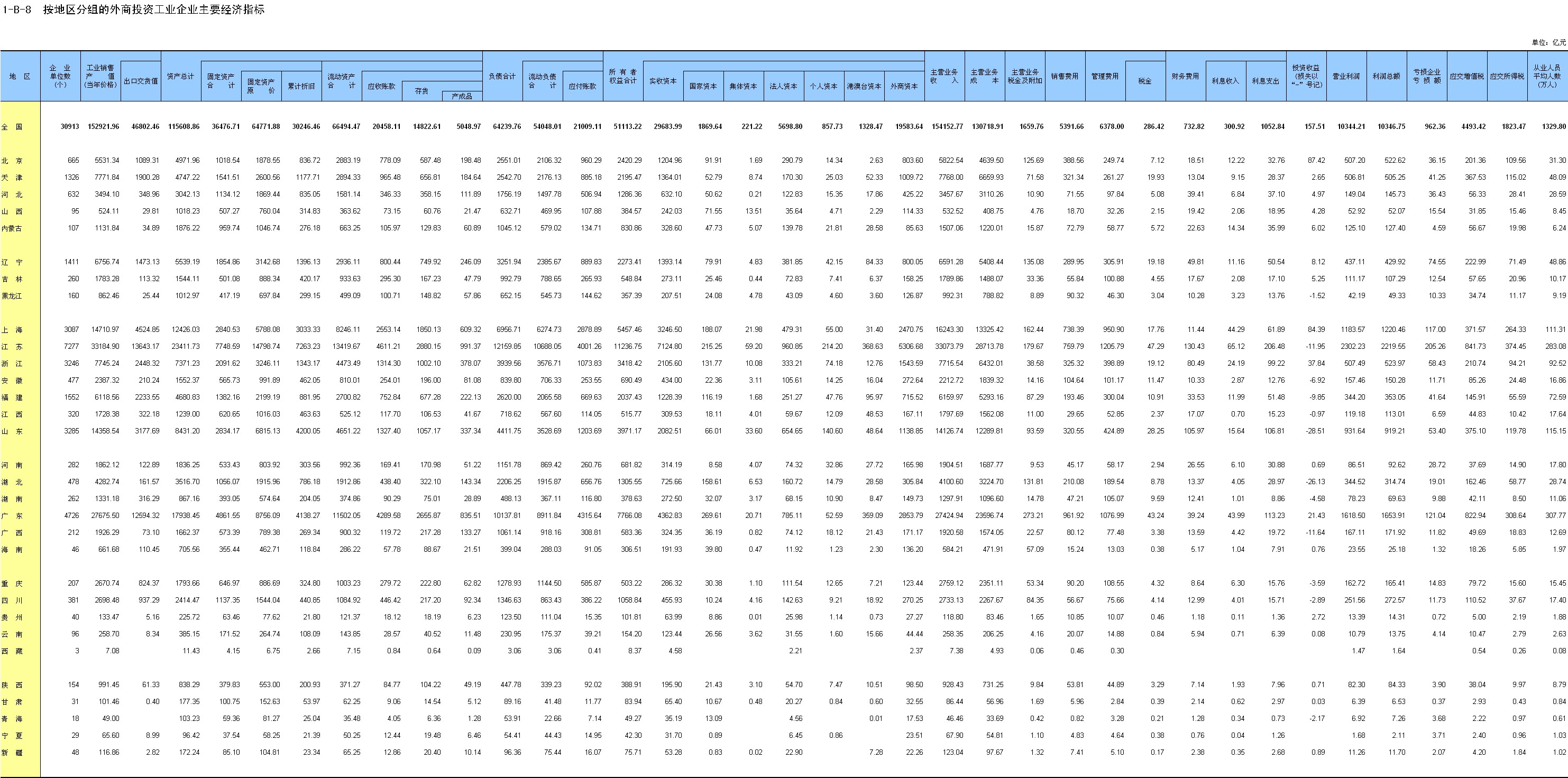This screenshot has height=778, width=1568.
Task: Click the 北京 row label
Action: tap(12, 161)
